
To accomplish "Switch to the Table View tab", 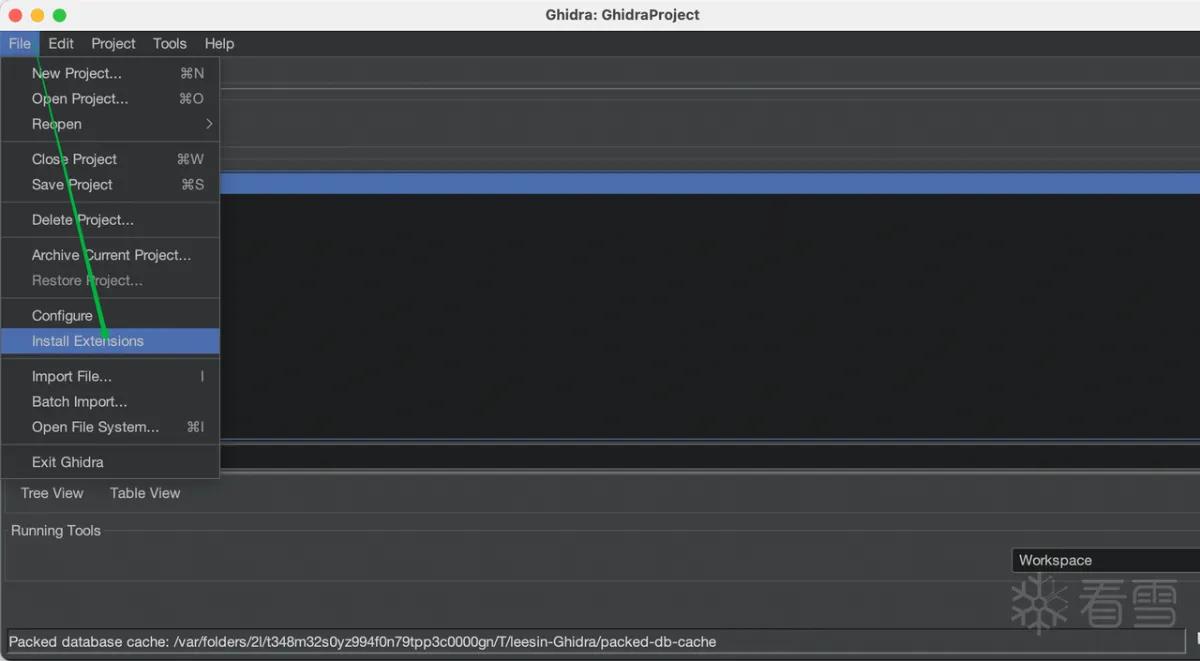I will (145, 493).
